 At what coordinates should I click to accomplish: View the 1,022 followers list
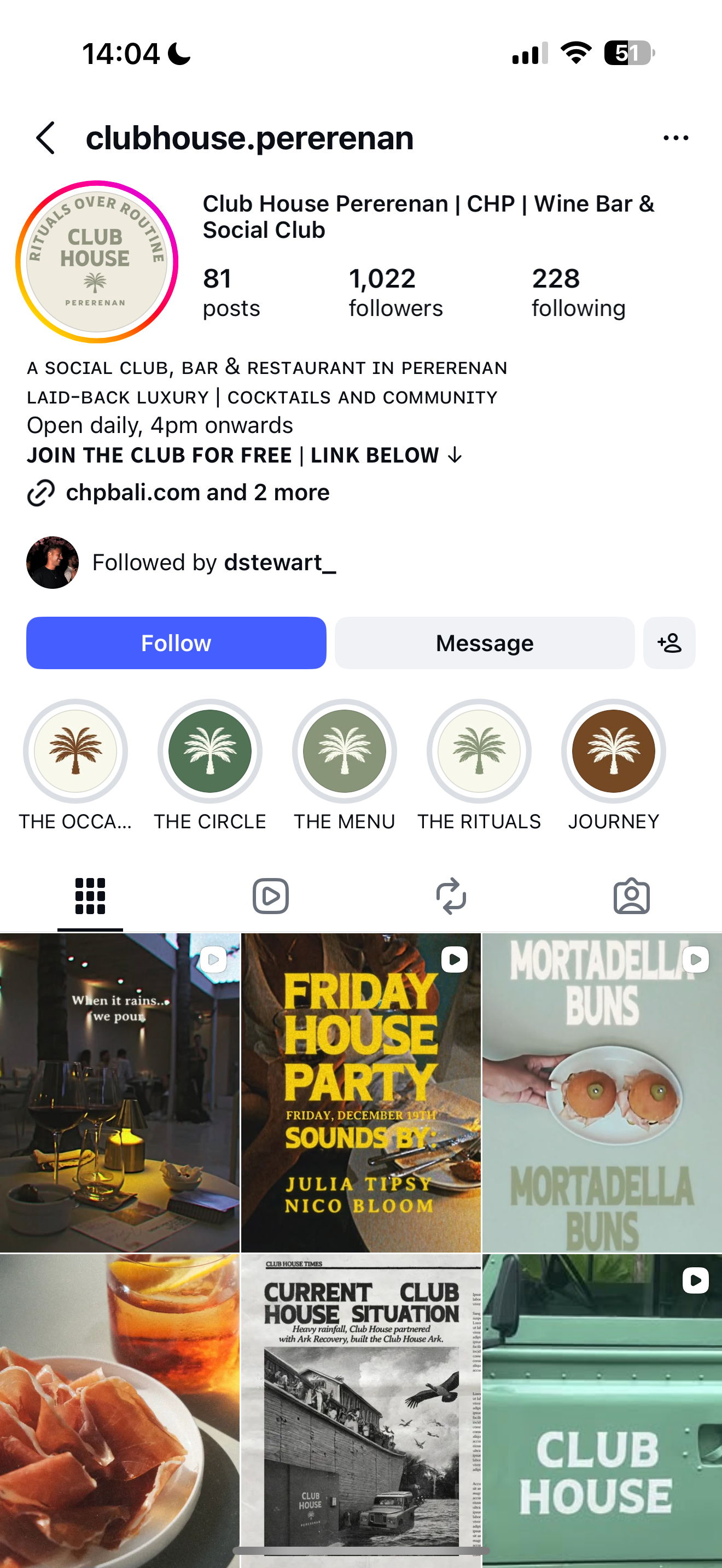pyautogui.click(x=395, y=293)
